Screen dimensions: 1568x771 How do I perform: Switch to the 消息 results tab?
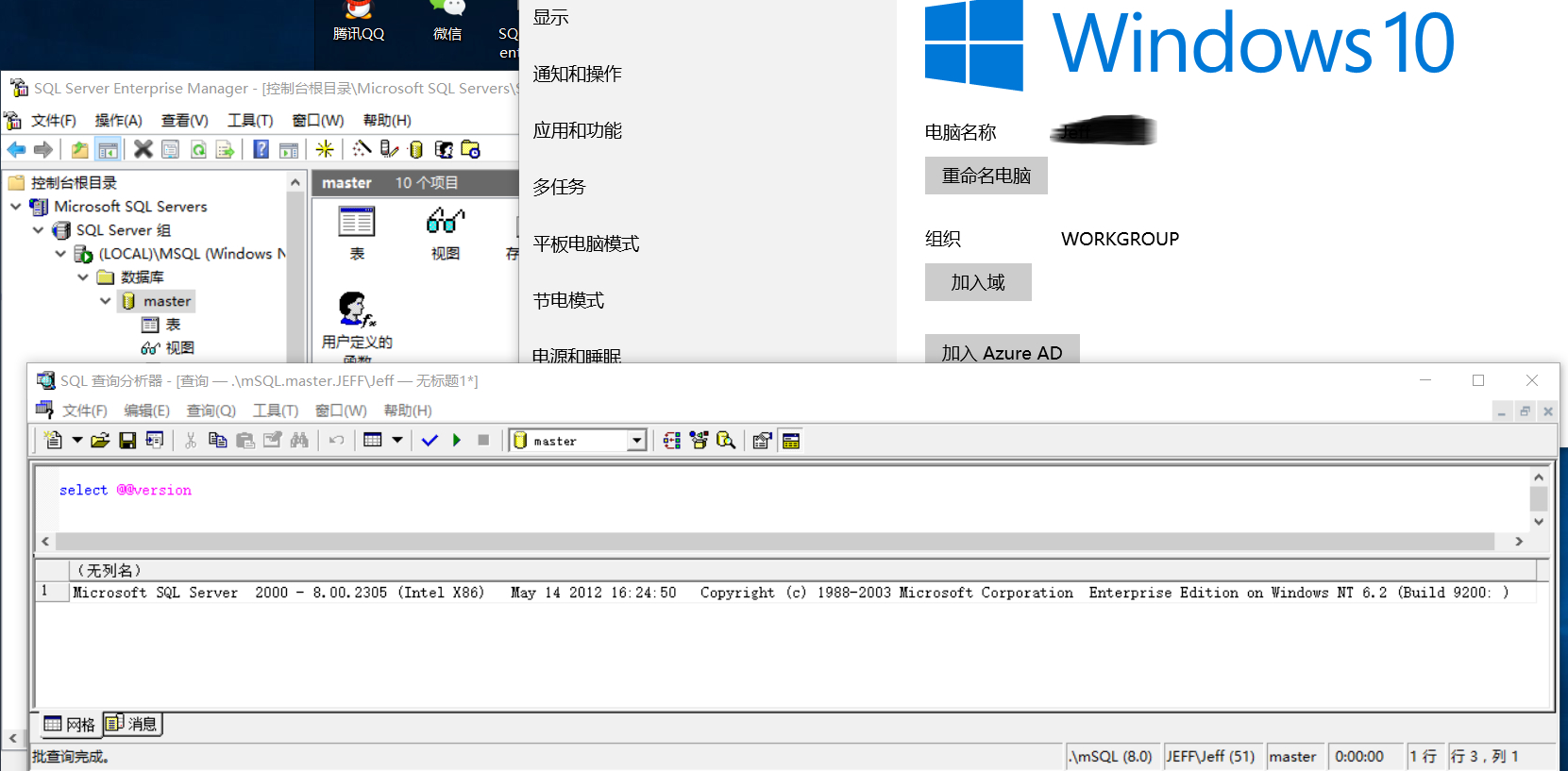pyautogui.click(x=131, y=724)
